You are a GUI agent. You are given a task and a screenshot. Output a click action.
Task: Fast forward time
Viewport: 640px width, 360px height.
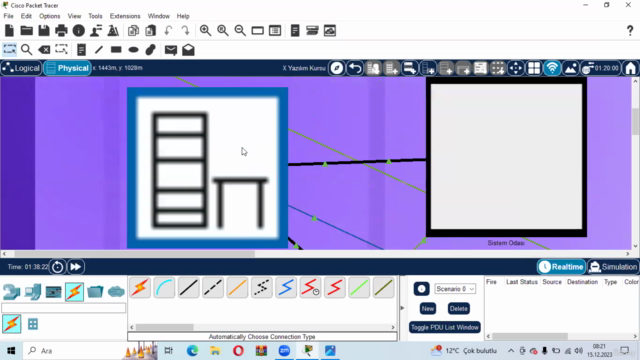point(76,267)
